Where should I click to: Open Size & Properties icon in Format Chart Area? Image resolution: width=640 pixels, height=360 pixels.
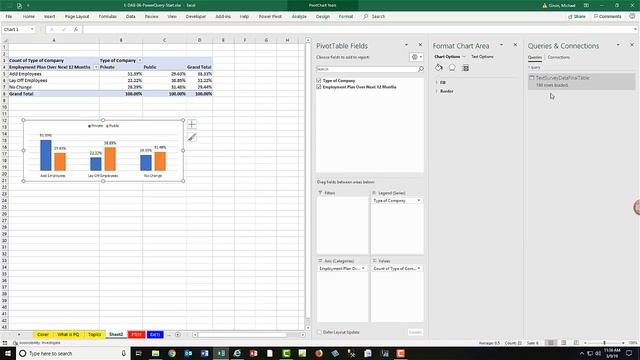pyautogui.click(x=466, y=68)
